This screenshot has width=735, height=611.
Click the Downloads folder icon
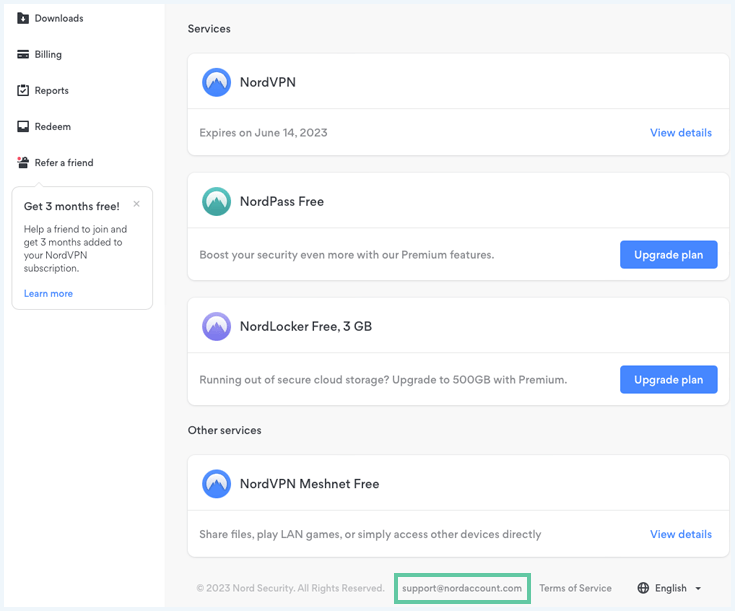pyautogui.click(x=23, y=18)
